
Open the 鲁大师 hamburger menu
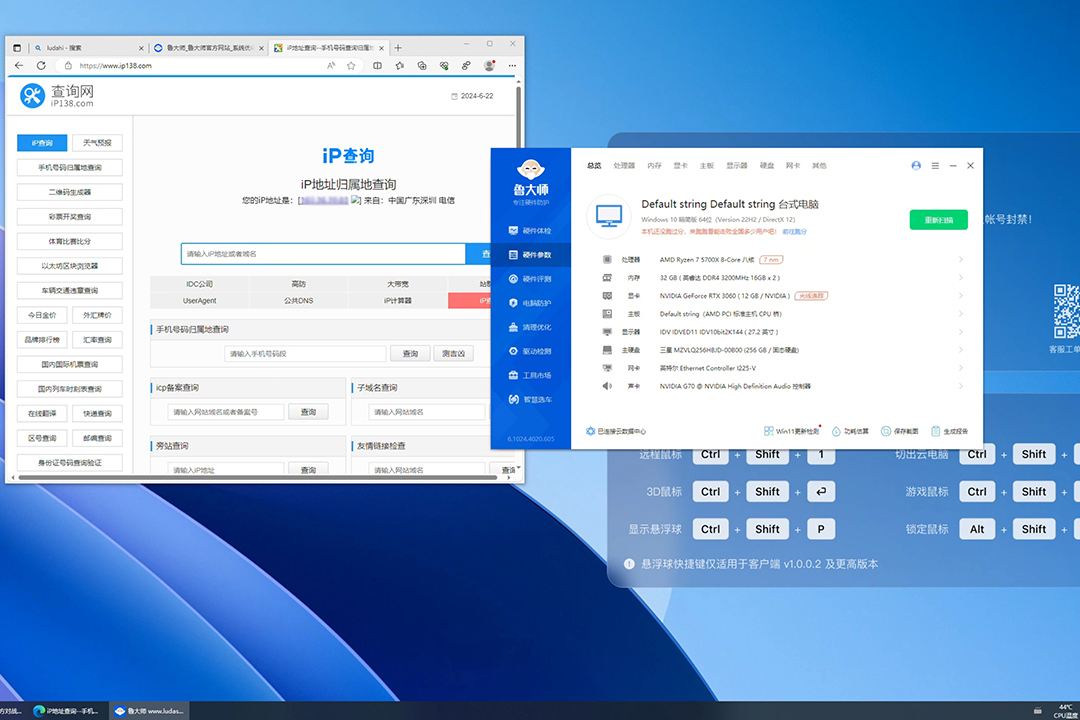click(x=935, y=165)
